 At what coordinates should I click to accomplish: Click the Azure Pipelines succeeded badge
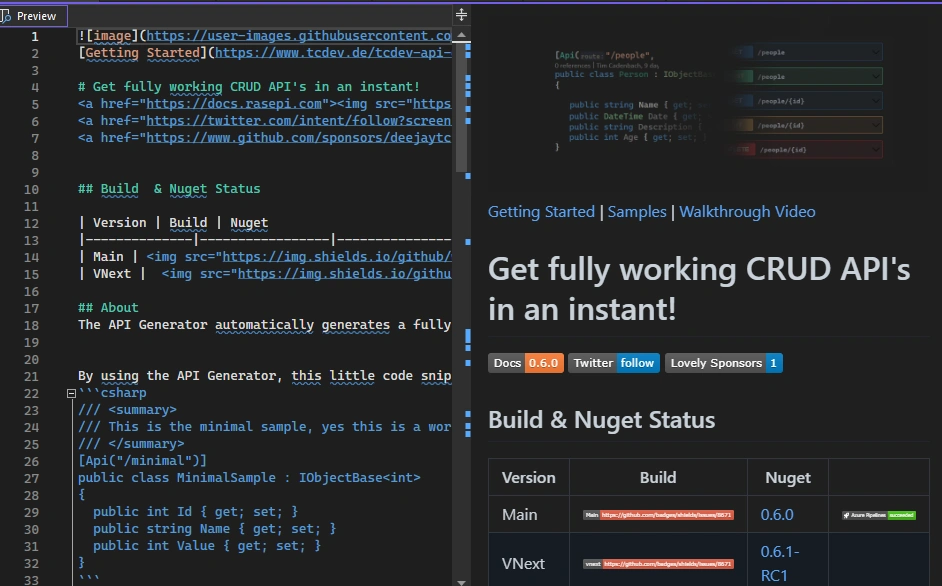878,515
